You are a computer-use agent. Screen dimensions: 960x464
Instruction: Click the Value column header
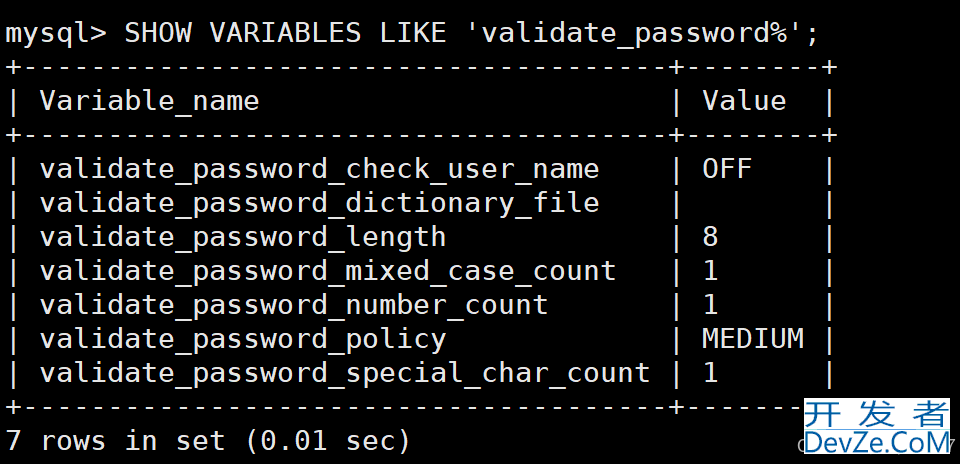coord(744,100)
